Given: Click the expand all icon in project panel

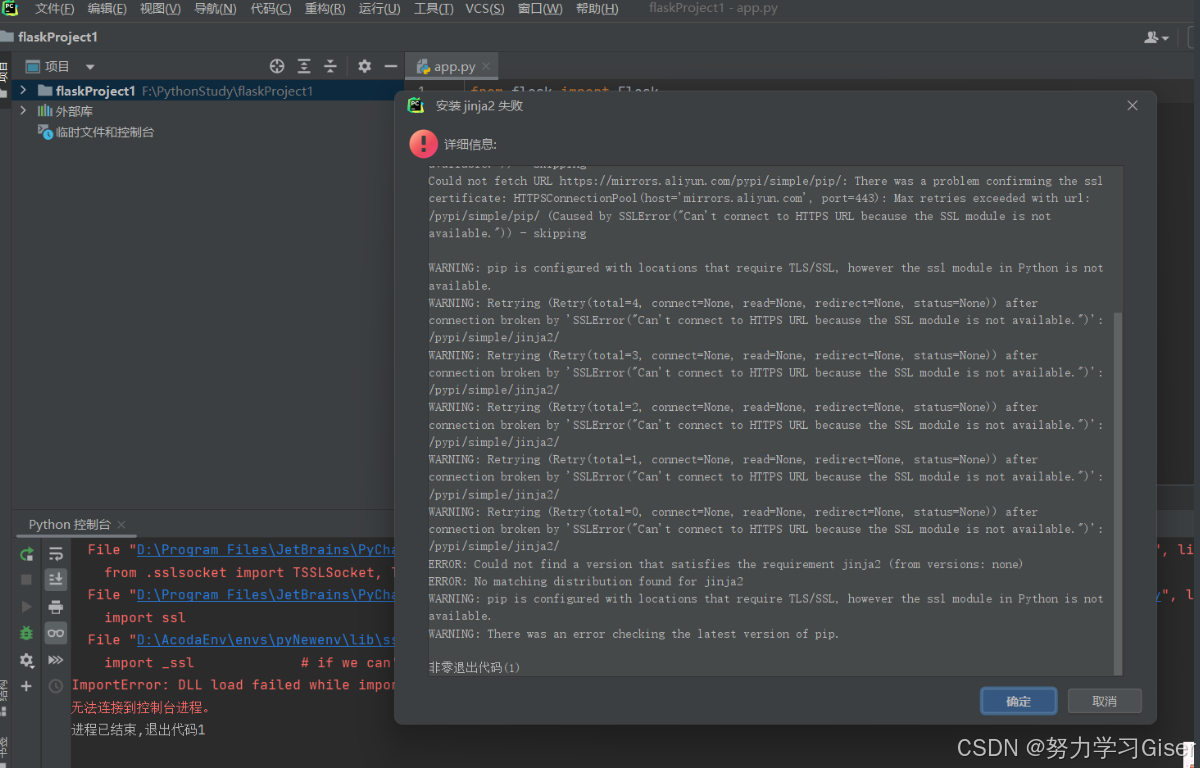Looking at the screenshot, I should (304, 66).
